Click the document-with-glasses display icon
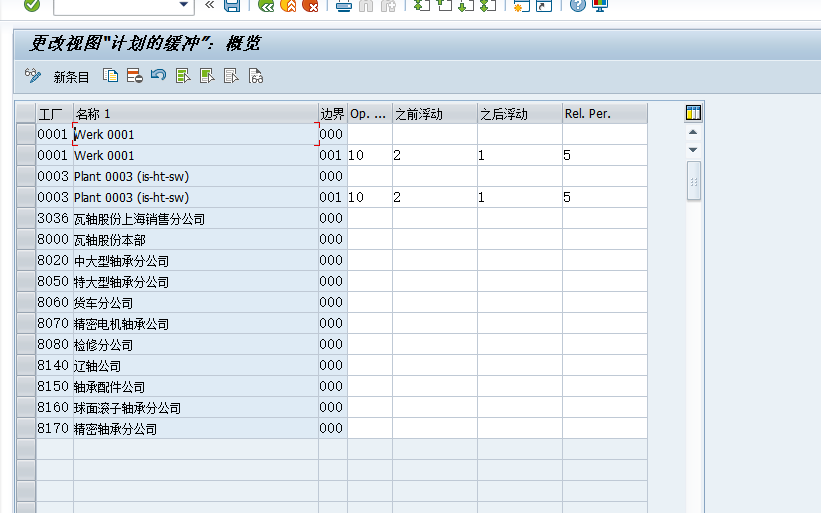 pyautogui.click(x=256, y=76)
